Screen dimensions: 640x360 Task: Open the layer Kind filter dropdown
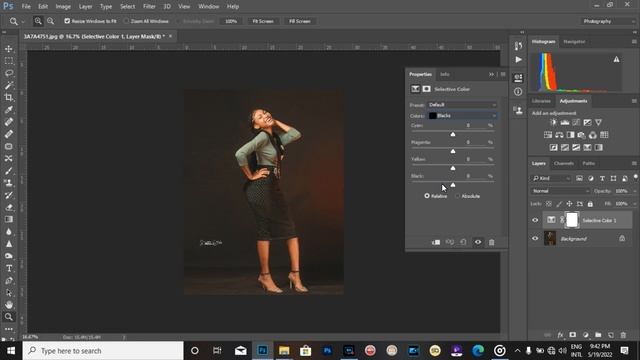point(551,178)
